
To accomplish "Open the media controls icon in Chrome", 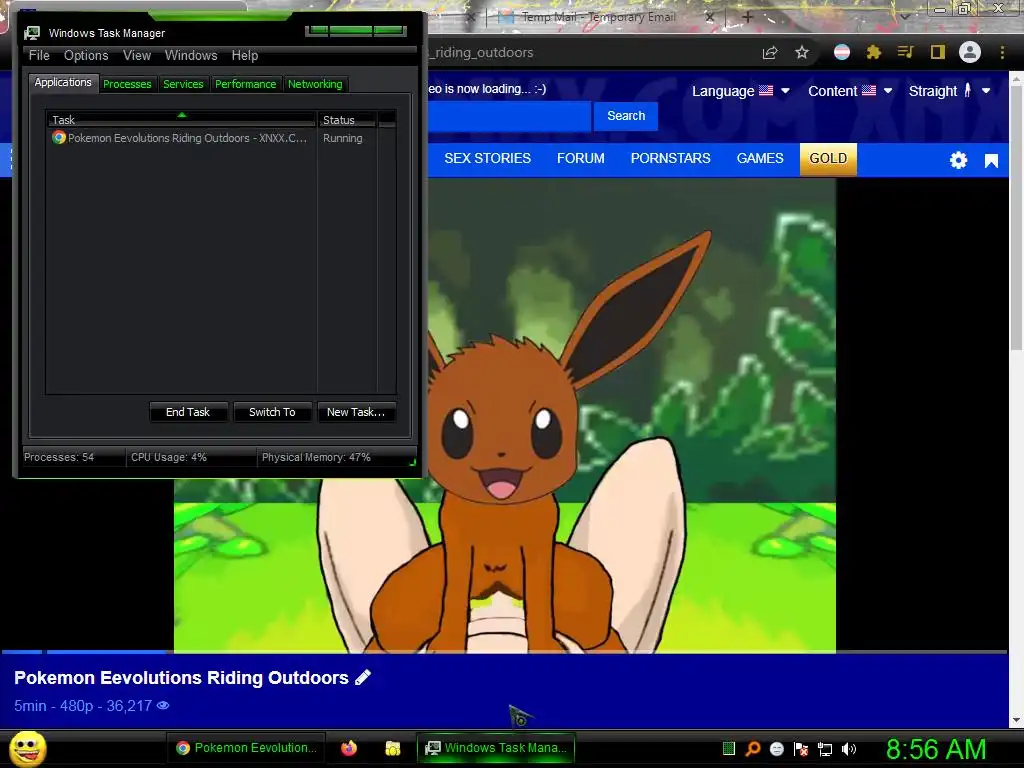I will (905, 52).
